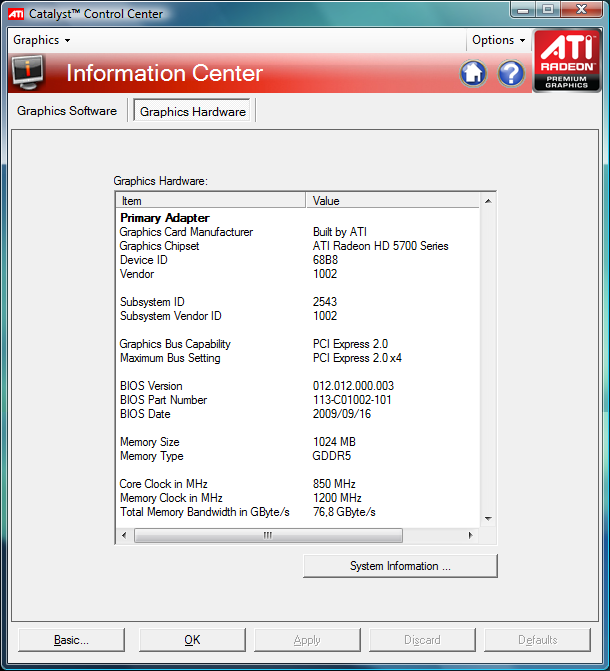
Task: Click the Apply button
Action: tap(307, 640)
